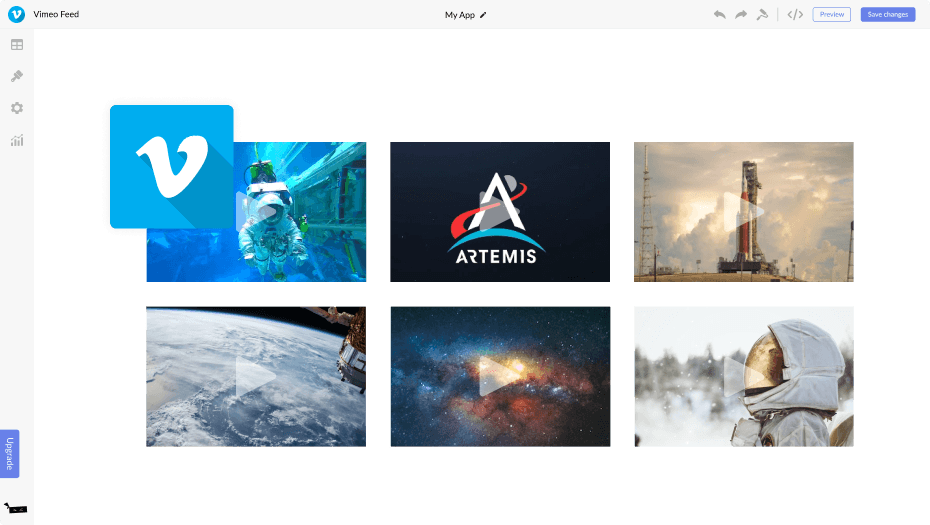Click the Vimeo Feed title text
Image resolution: width=930 pixels, height=525 pixels.
click(56, 14)
